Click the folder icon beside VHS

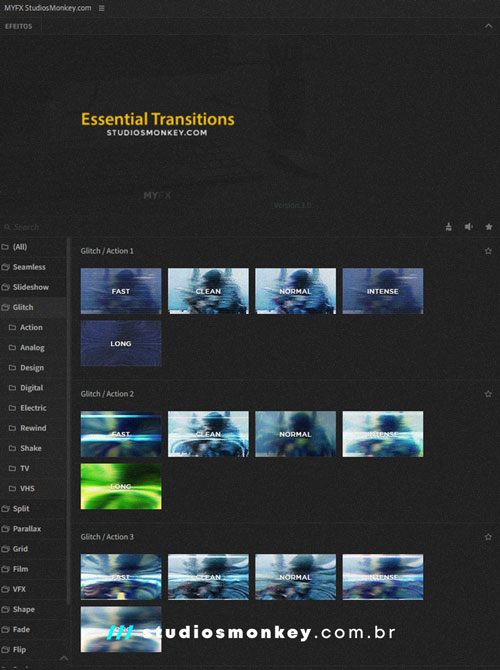click(x=12, y=488)
